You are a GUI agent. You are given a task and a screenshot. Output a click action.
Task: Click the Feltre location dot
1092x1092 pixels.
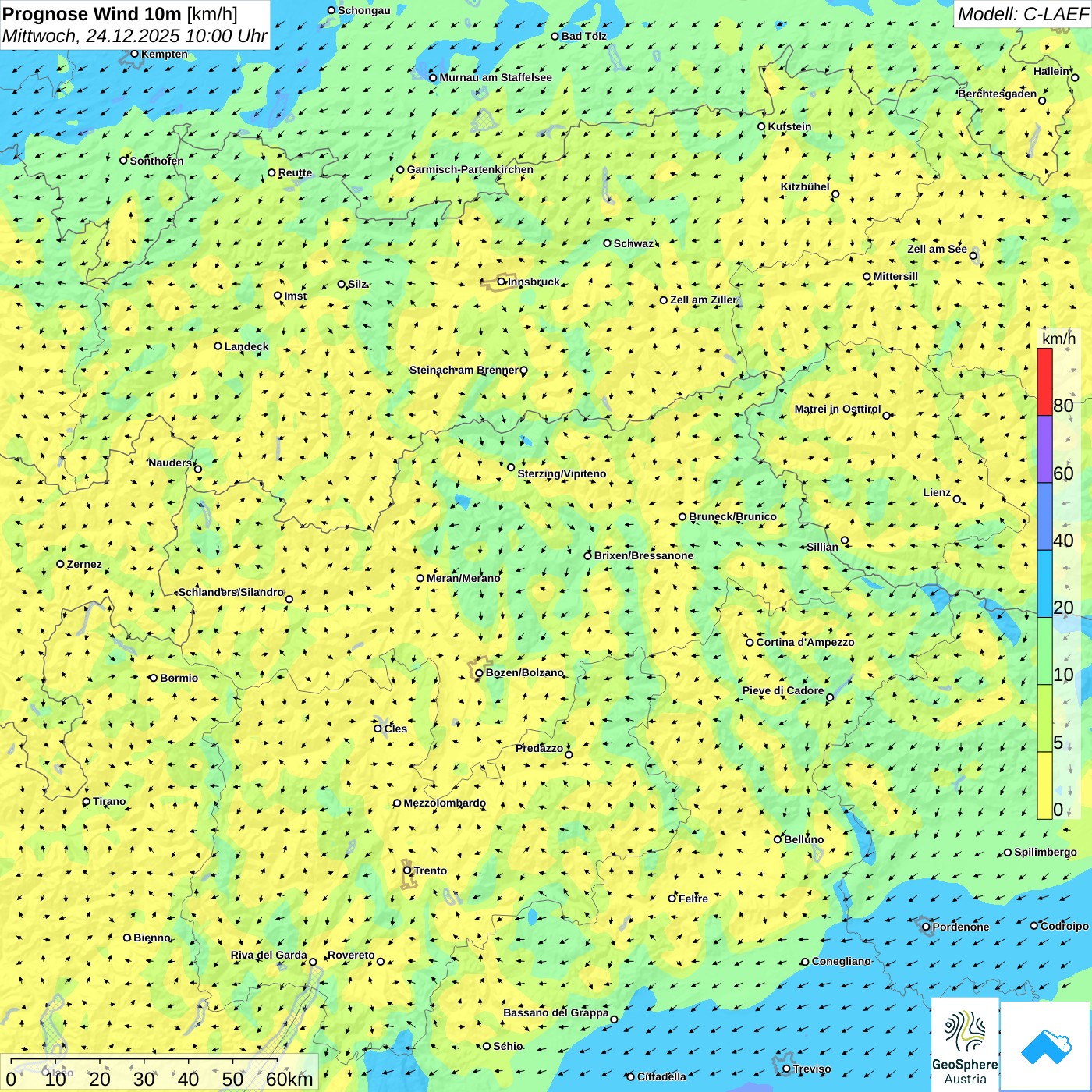pyautogui.click(x=672, y=899)
